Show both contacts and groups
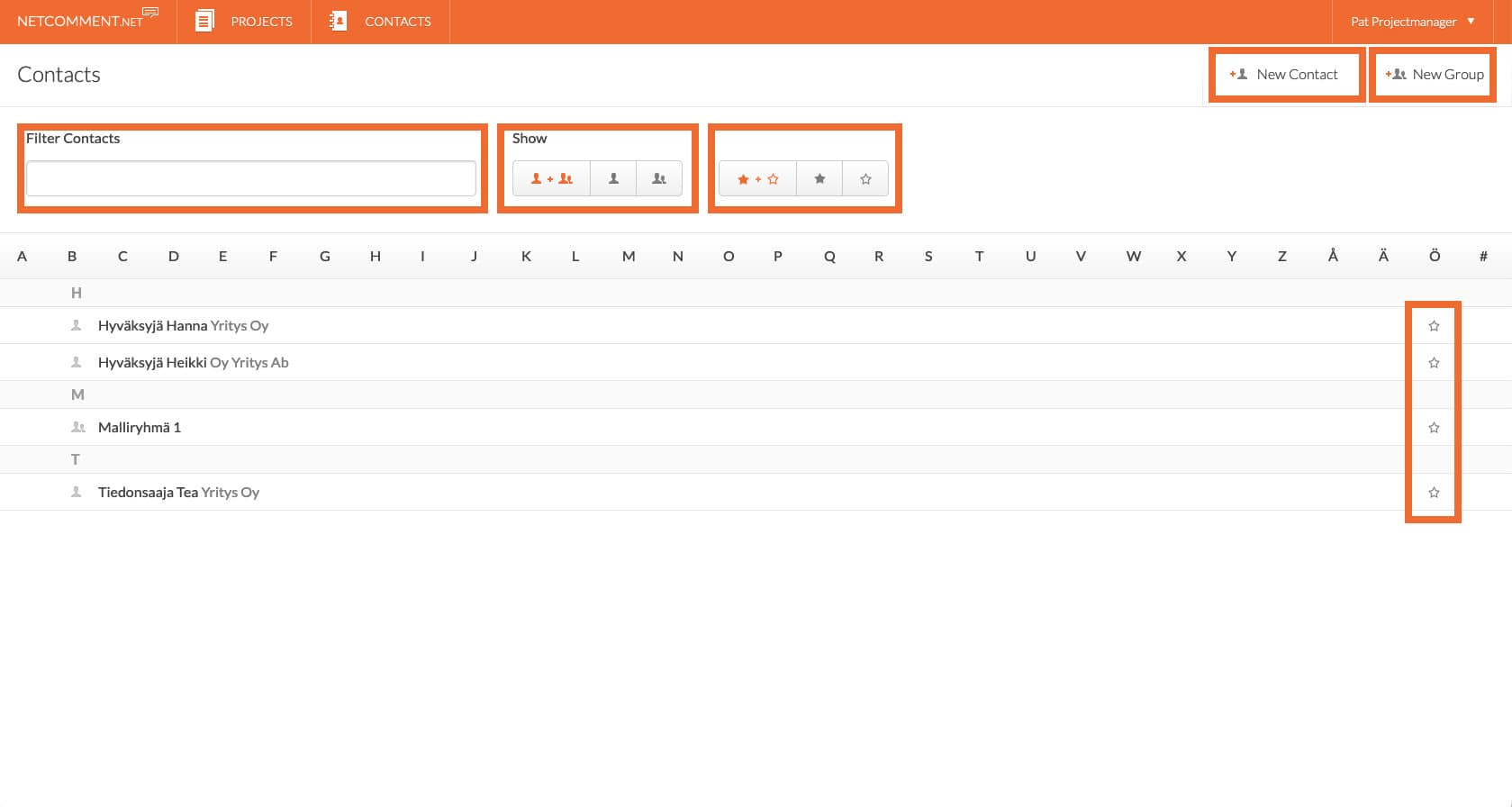The height and width of the screenshot is (807, 1512). [551, 178]
